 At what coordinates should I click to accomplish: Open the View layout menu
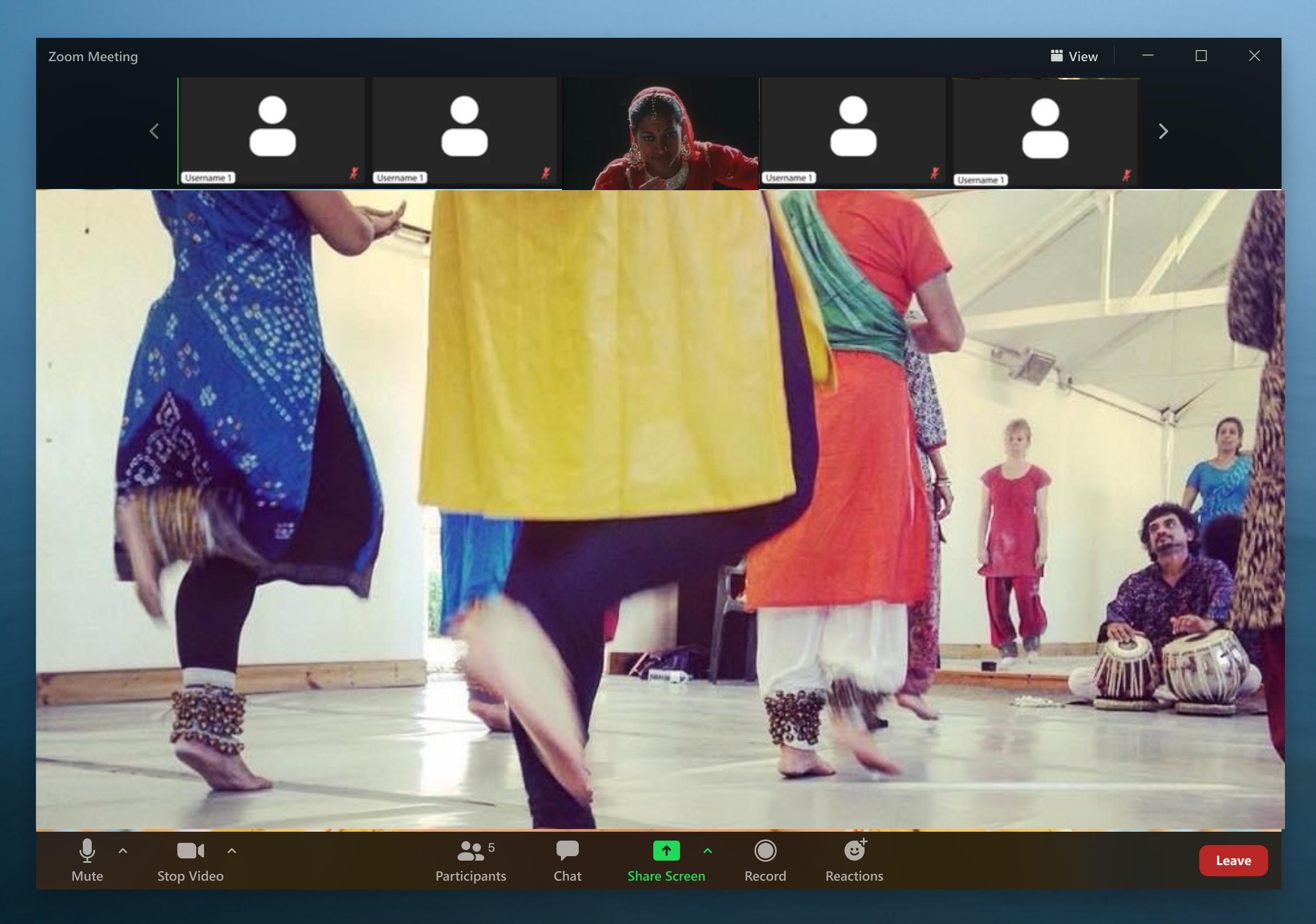[1074, 56]
